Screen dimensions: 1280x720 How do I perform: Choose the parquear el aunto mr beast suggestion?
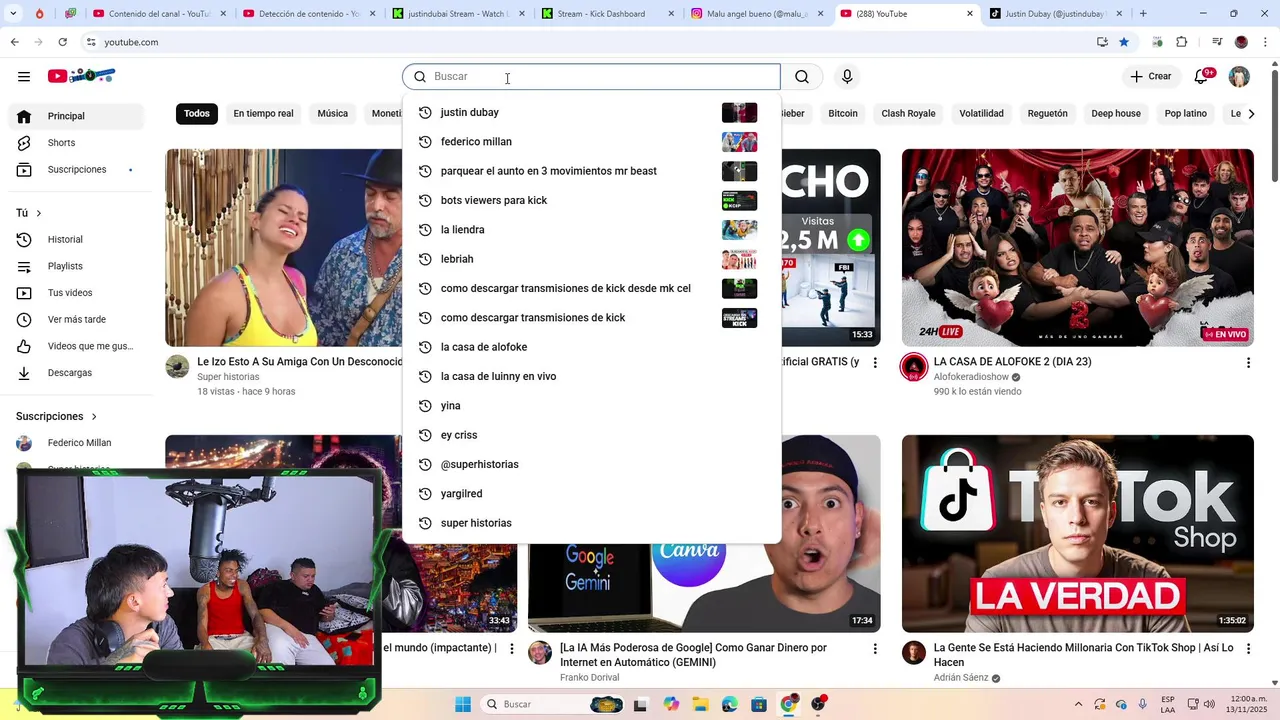point(591,171)
